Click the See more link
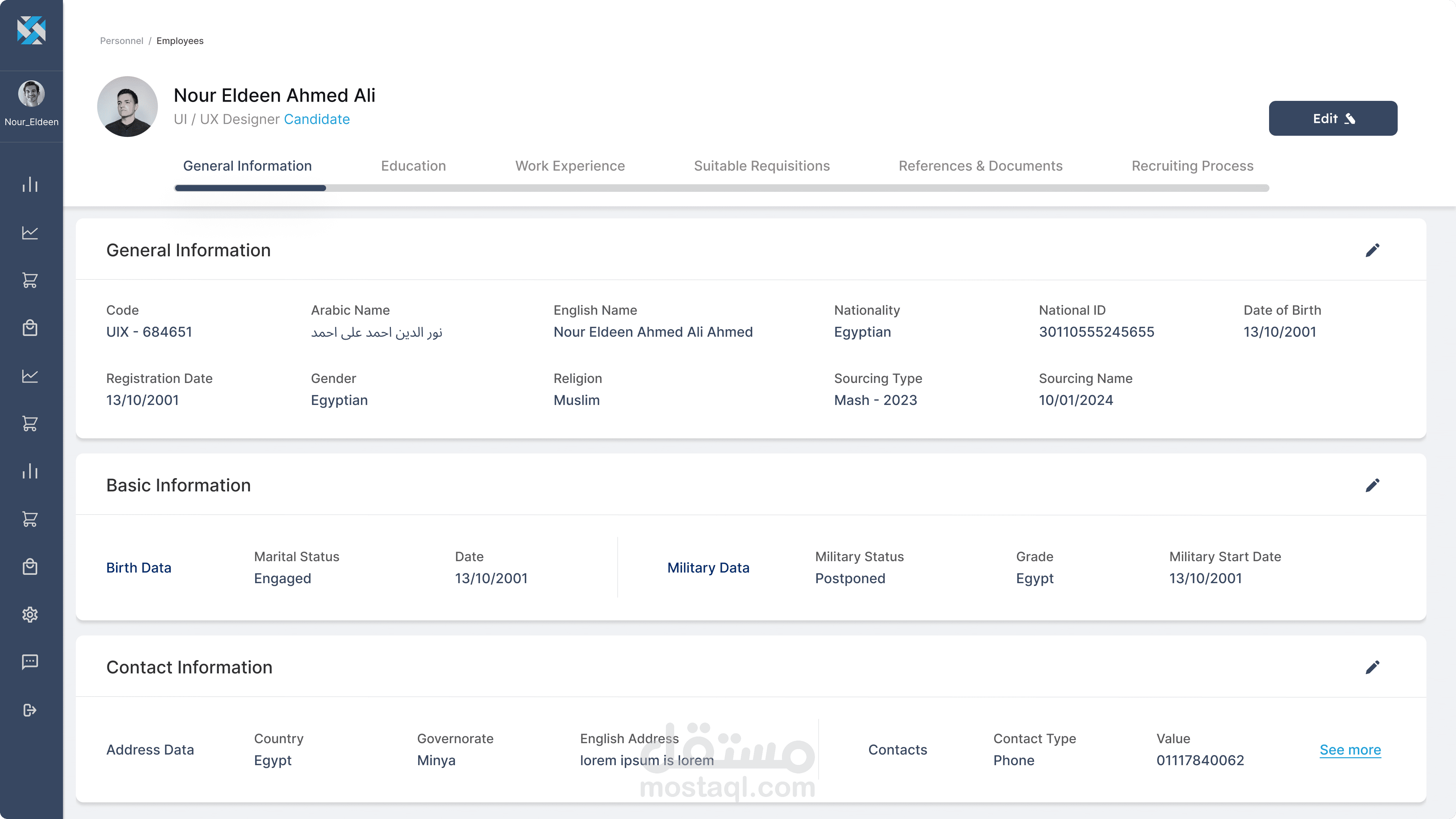 pos(1350,750)
